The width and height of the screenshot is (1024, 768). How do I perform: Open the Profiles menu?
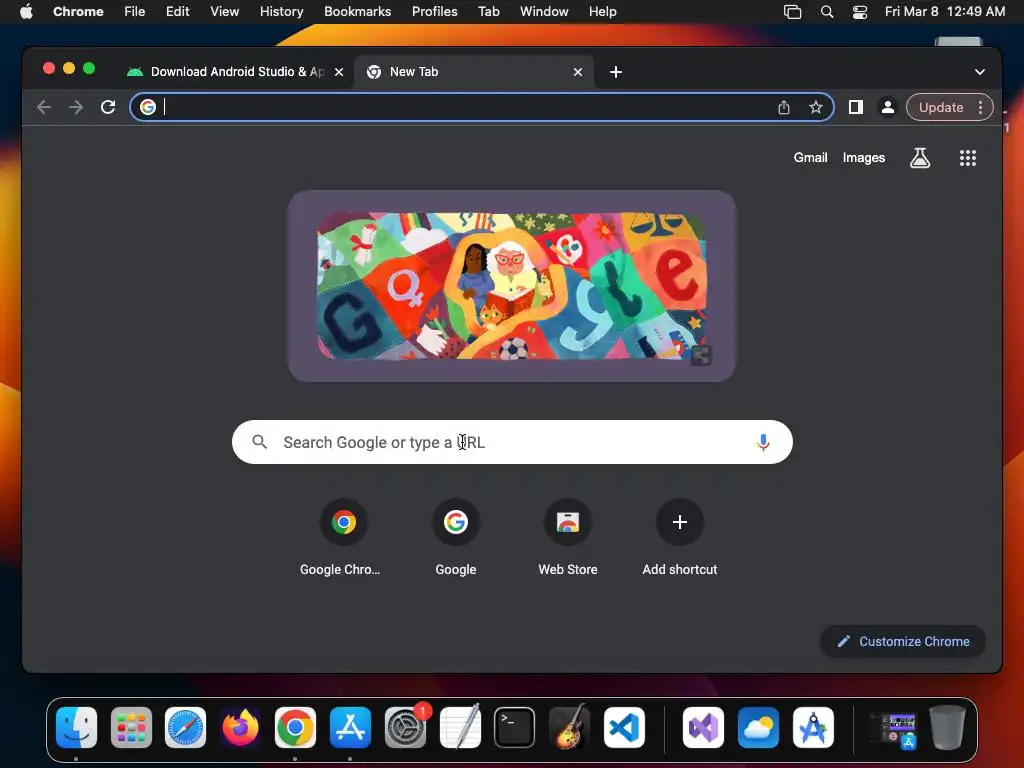click(434, 12)
